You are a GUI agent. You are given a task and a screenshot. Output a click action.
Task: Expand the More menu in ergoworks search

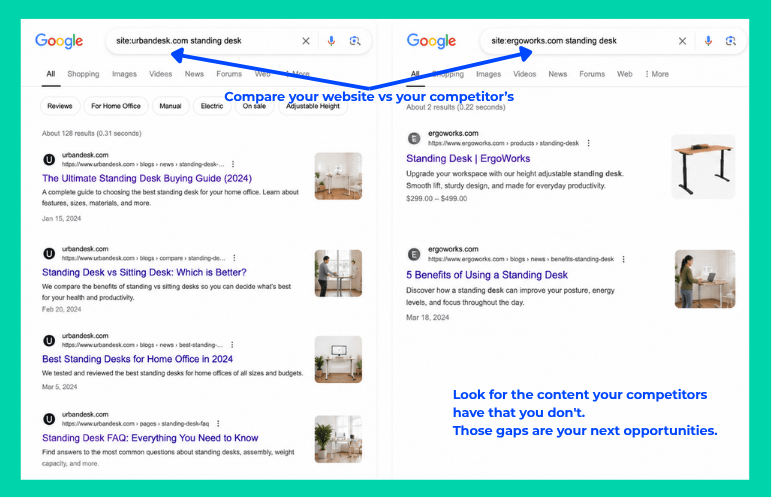click(657, 74)
